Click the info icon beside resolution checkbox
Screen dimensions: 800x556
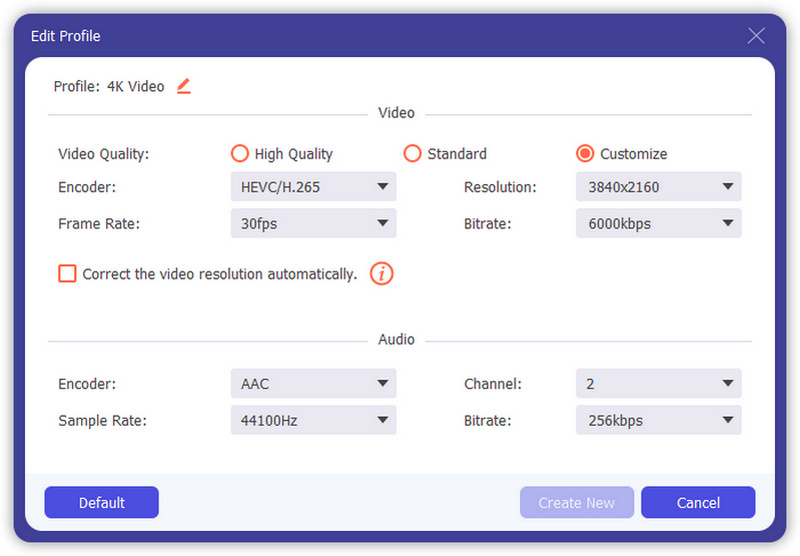(x=381, y=273)
